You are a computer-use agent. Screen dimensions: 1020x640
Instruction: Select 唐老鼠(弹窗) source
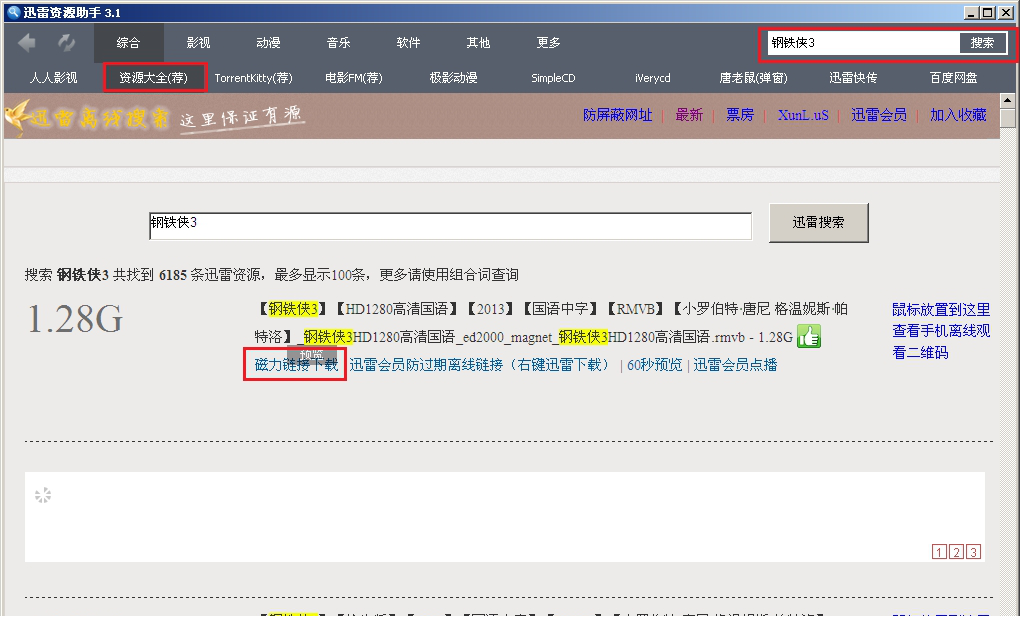point(753,78)
